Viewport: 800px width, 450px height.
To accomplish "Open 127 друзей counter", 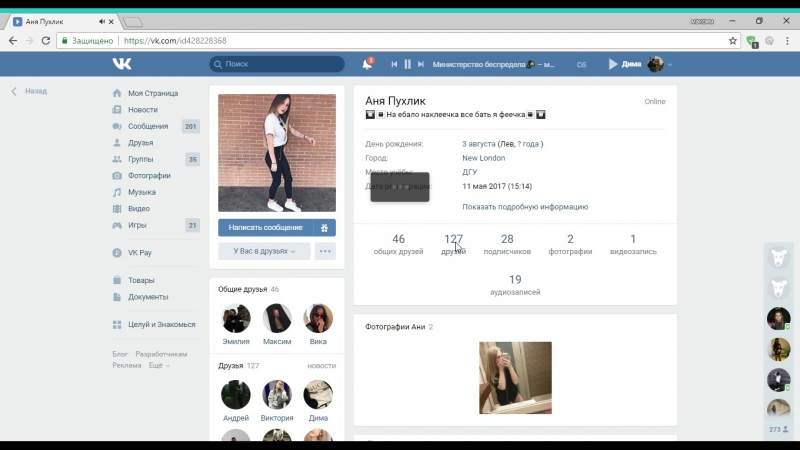I will click(x=453, y=244).
